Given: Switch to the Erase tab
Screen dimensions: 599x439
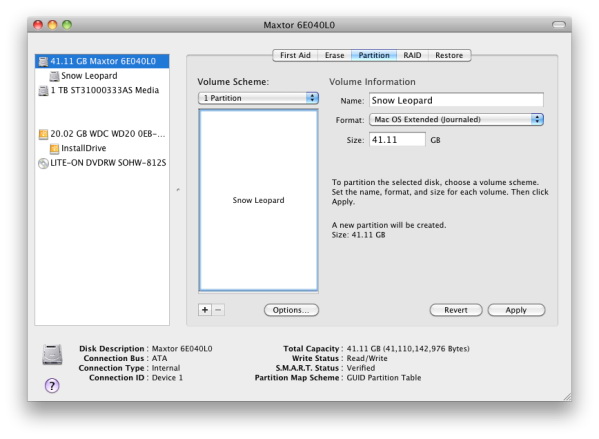Looking at the screenshot, I should (x=334, y=55).
